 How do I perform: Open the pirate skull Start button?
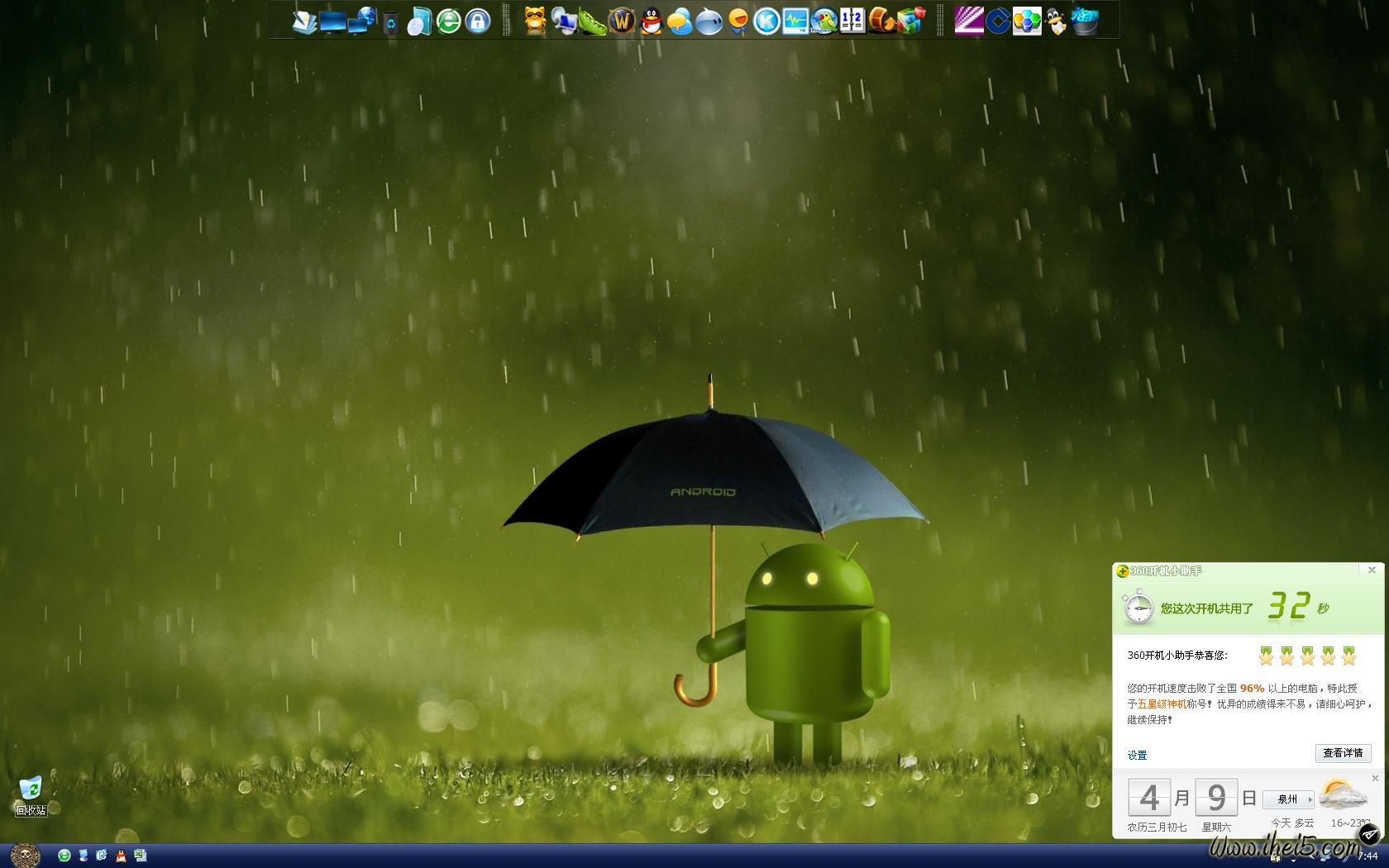point(26,856)
